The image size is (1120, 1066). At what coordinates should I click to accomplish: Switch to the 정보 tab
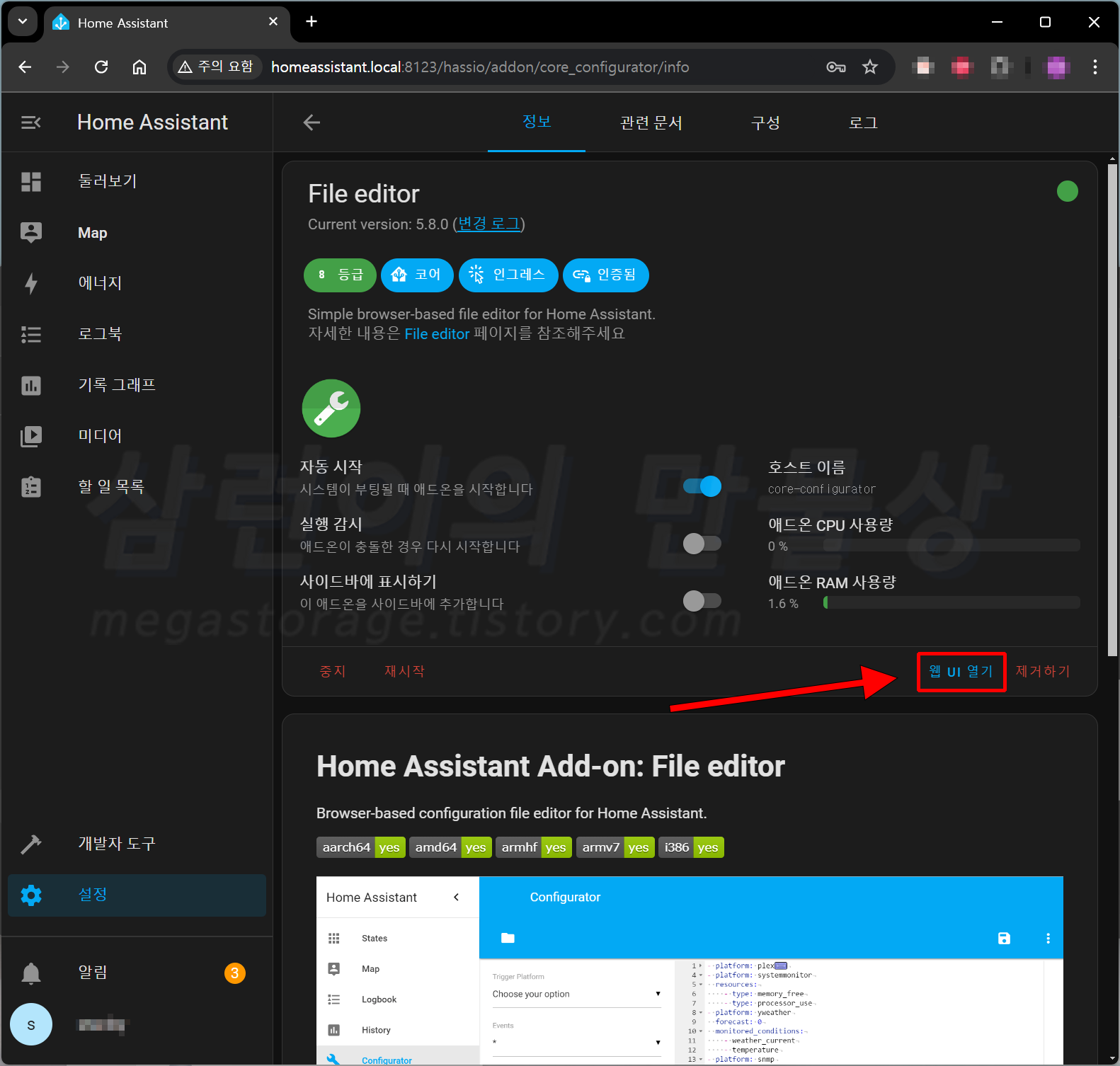click(537, 122)
